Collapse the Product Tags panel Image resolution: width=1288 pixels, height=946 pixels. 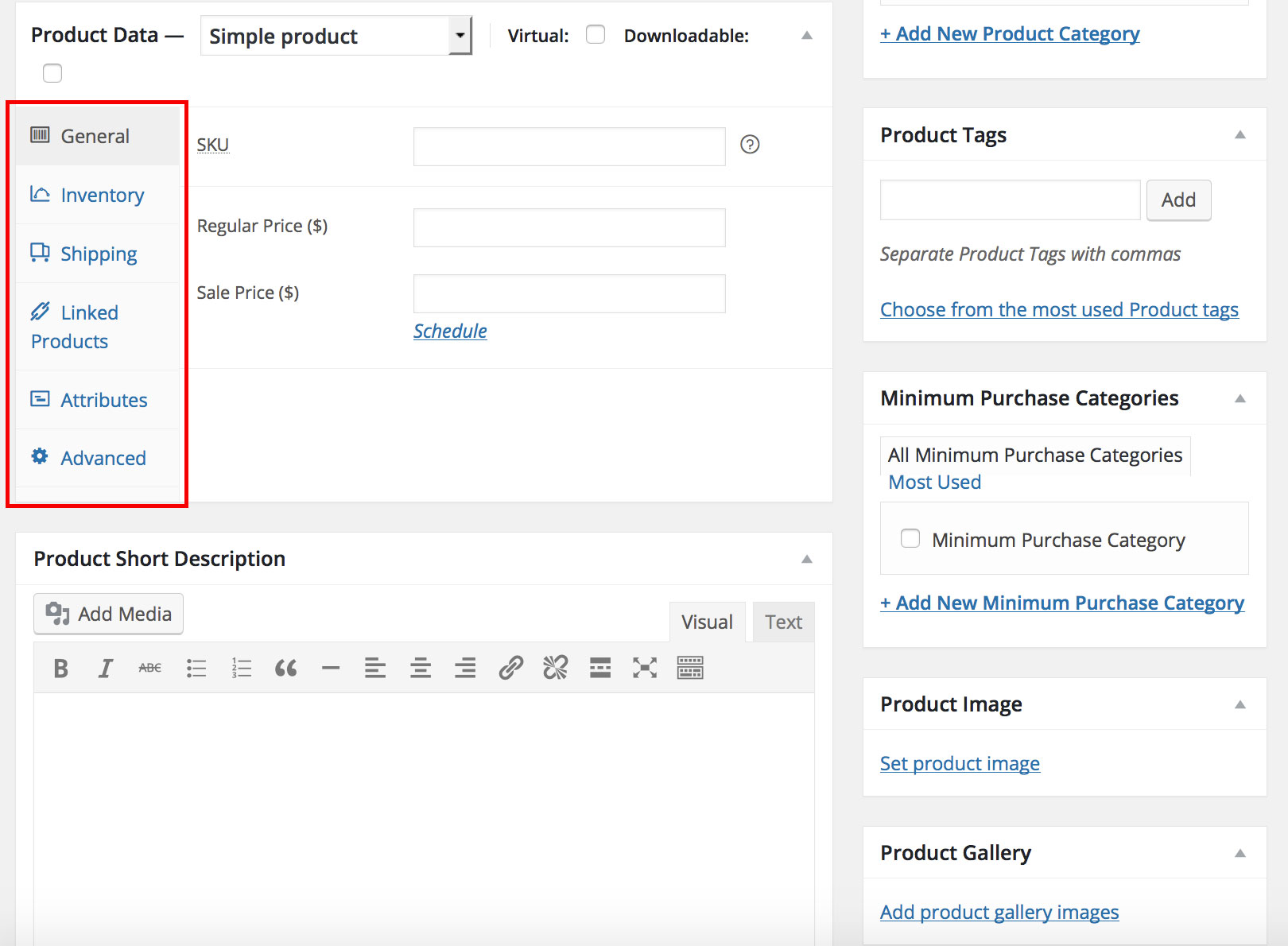point(1240,135)
